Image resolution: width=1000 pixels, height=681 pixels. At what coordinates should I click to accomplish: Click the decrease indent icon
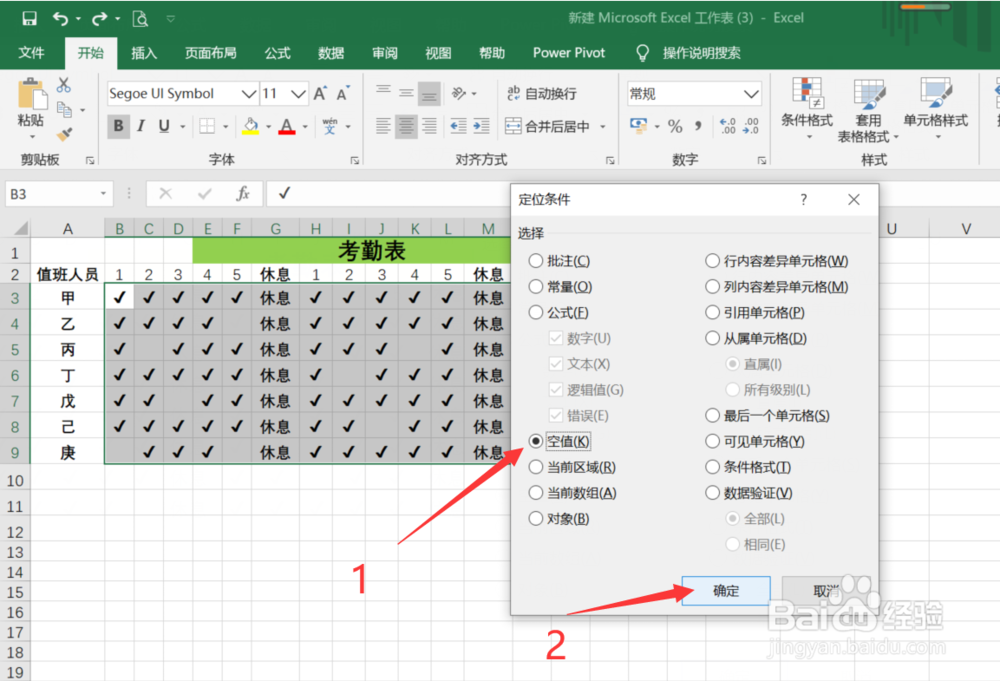point(458,126)
